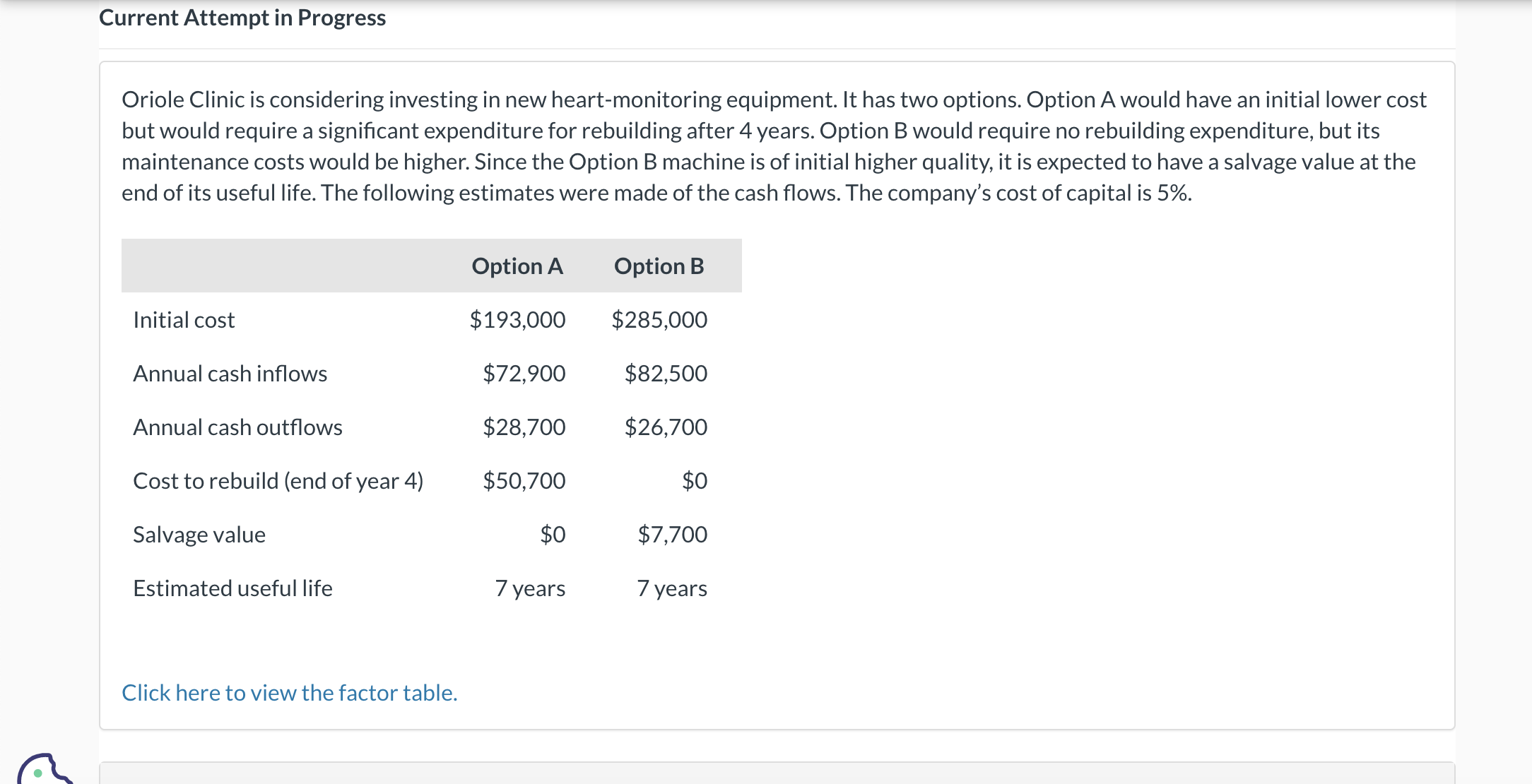Click the Annual cash inflows row label
The image size is (1532, 784).
click(230, 374)
